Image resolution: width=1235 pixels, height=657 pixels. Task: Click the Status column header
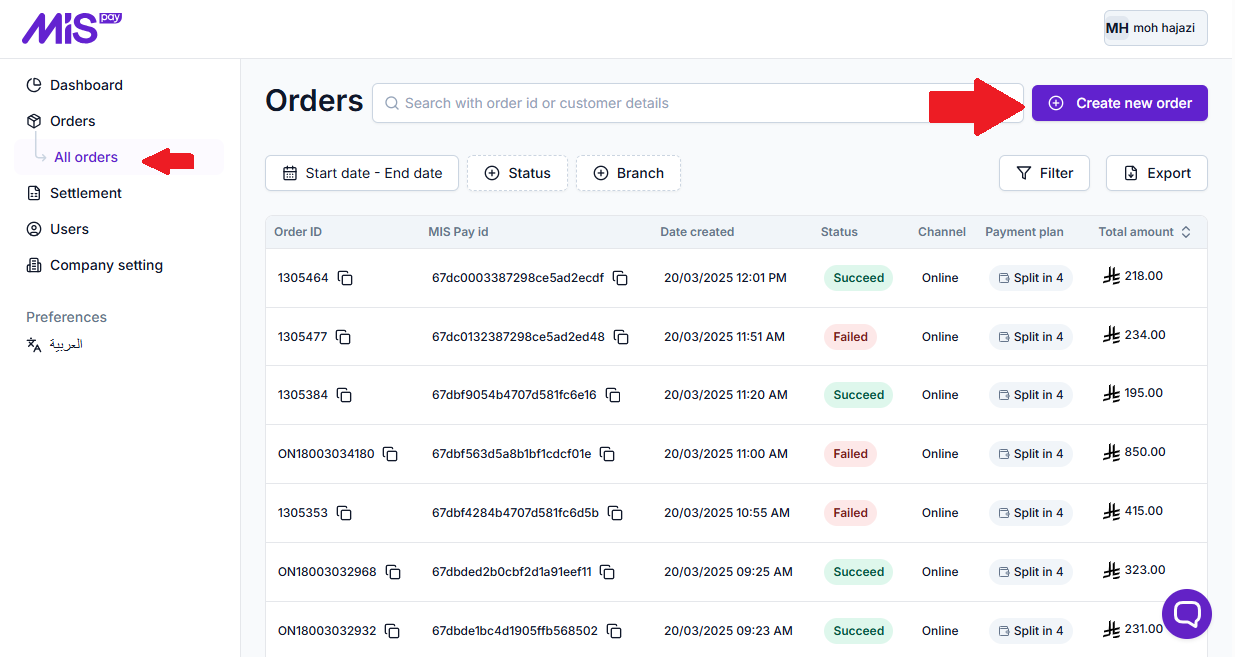pyautogui.click(x=839, y=232)
